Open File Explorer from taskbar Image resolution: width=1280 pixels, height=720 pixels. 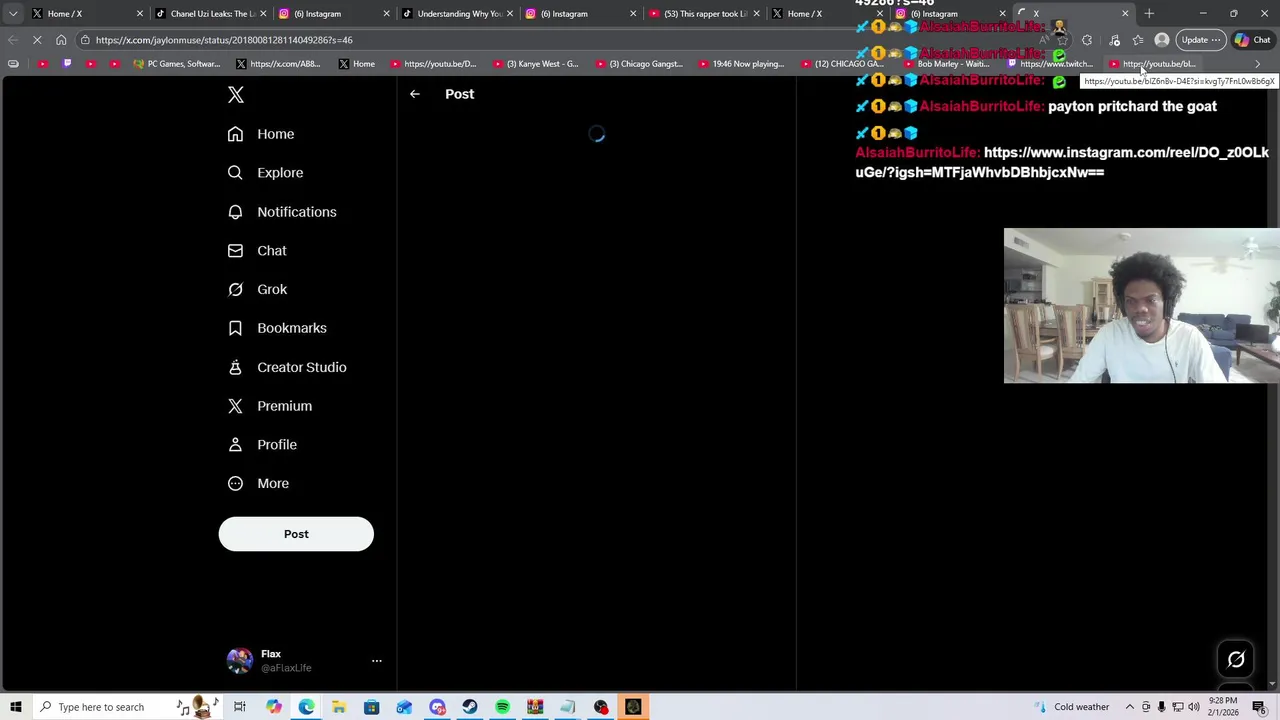pyautogui.click(x=339, y=707)
